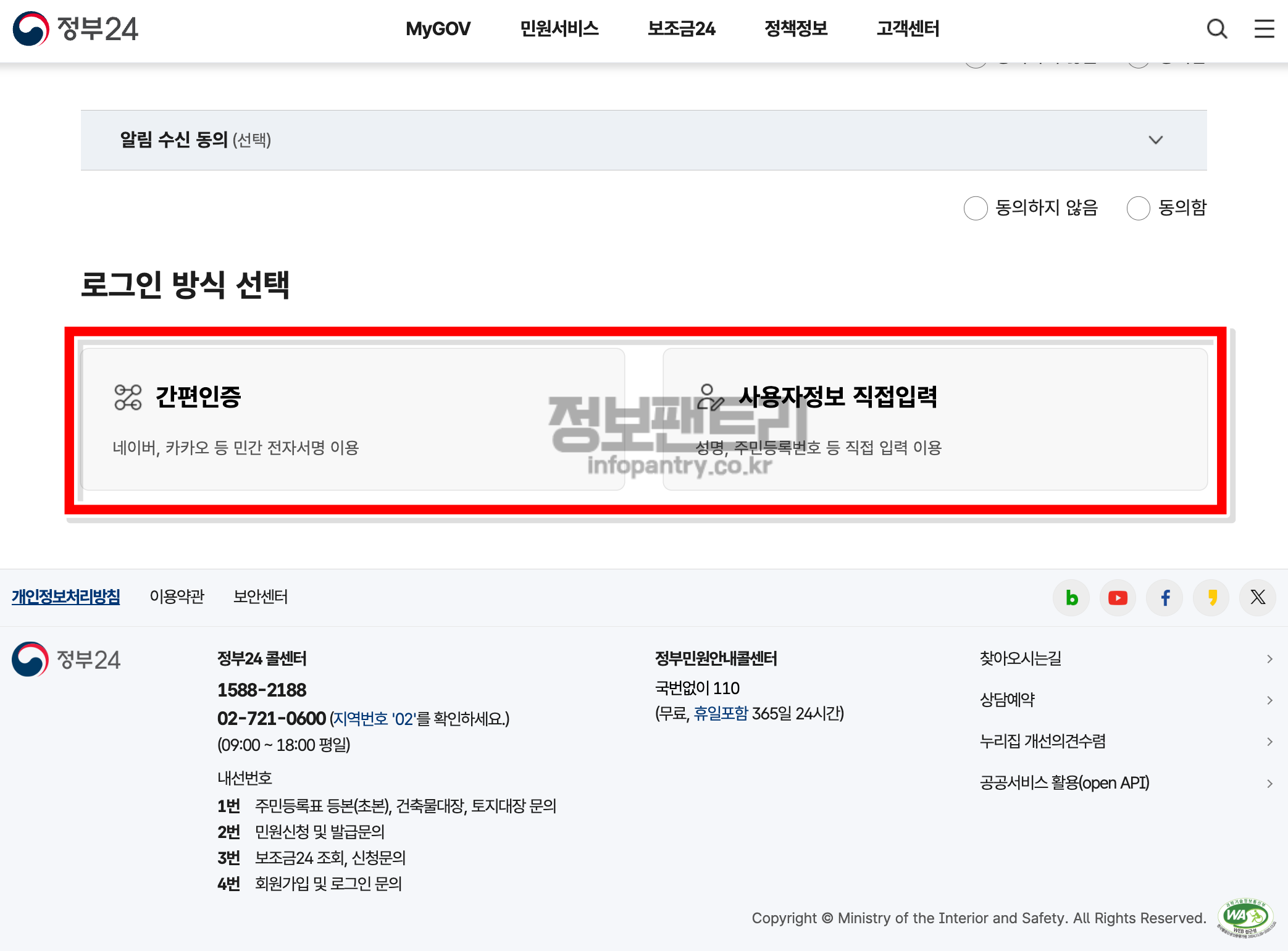Open the X (Twitter) social icon

click(1258, 597)
